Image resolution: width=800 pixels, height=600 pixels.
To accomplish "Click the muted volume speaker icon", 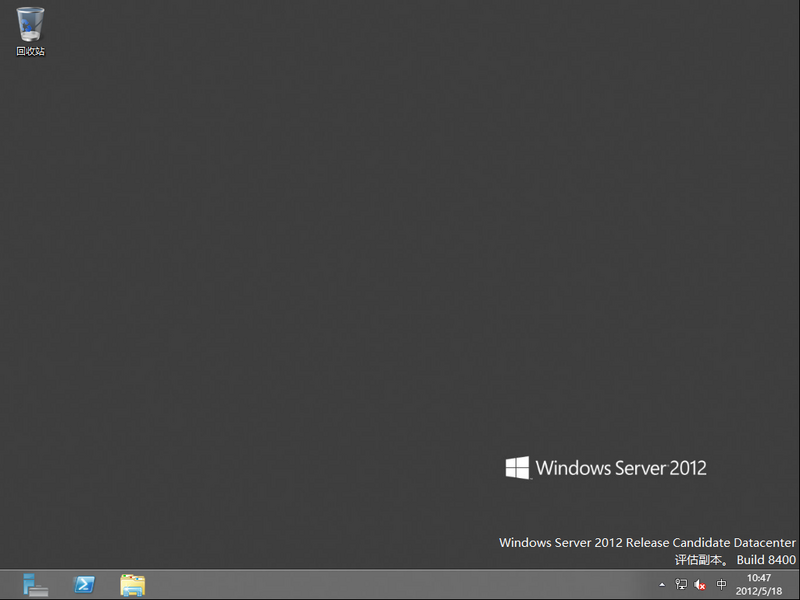I will tap(700, 585).
